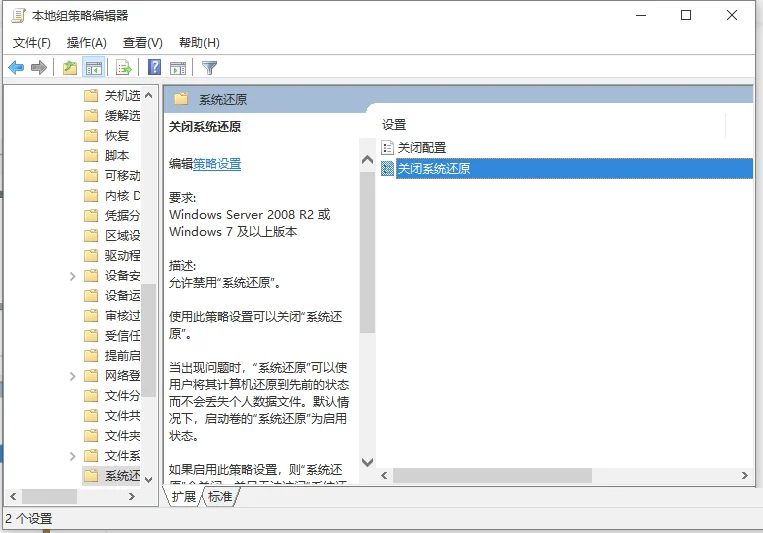Select the 系统还 tree folder
This screenshot has width=763, height=533.
tap(111, 476)
